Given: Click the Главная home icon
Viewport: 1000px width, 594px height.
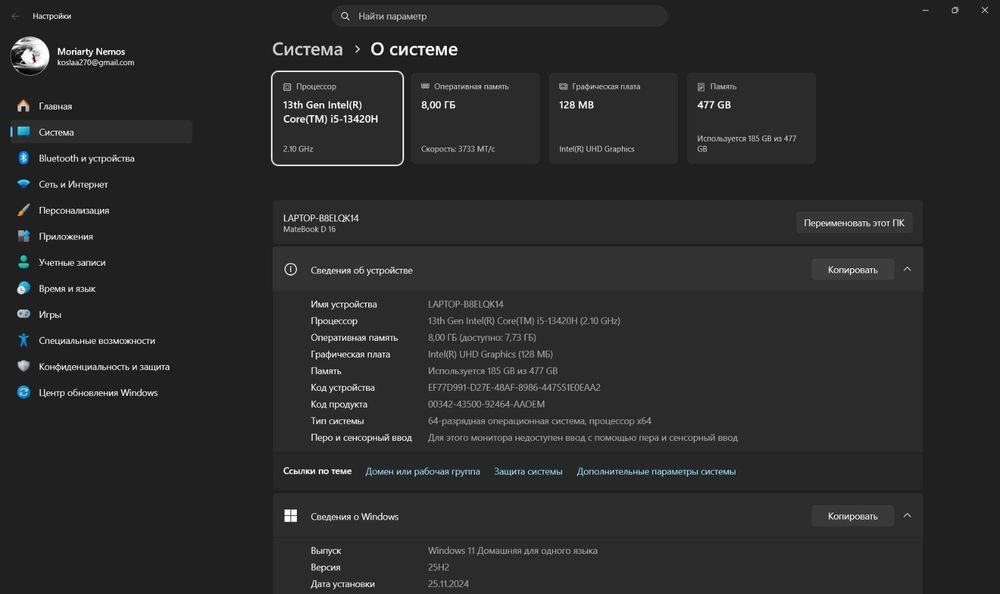Looking at the screenshot, I should click(x=24, y=106).
